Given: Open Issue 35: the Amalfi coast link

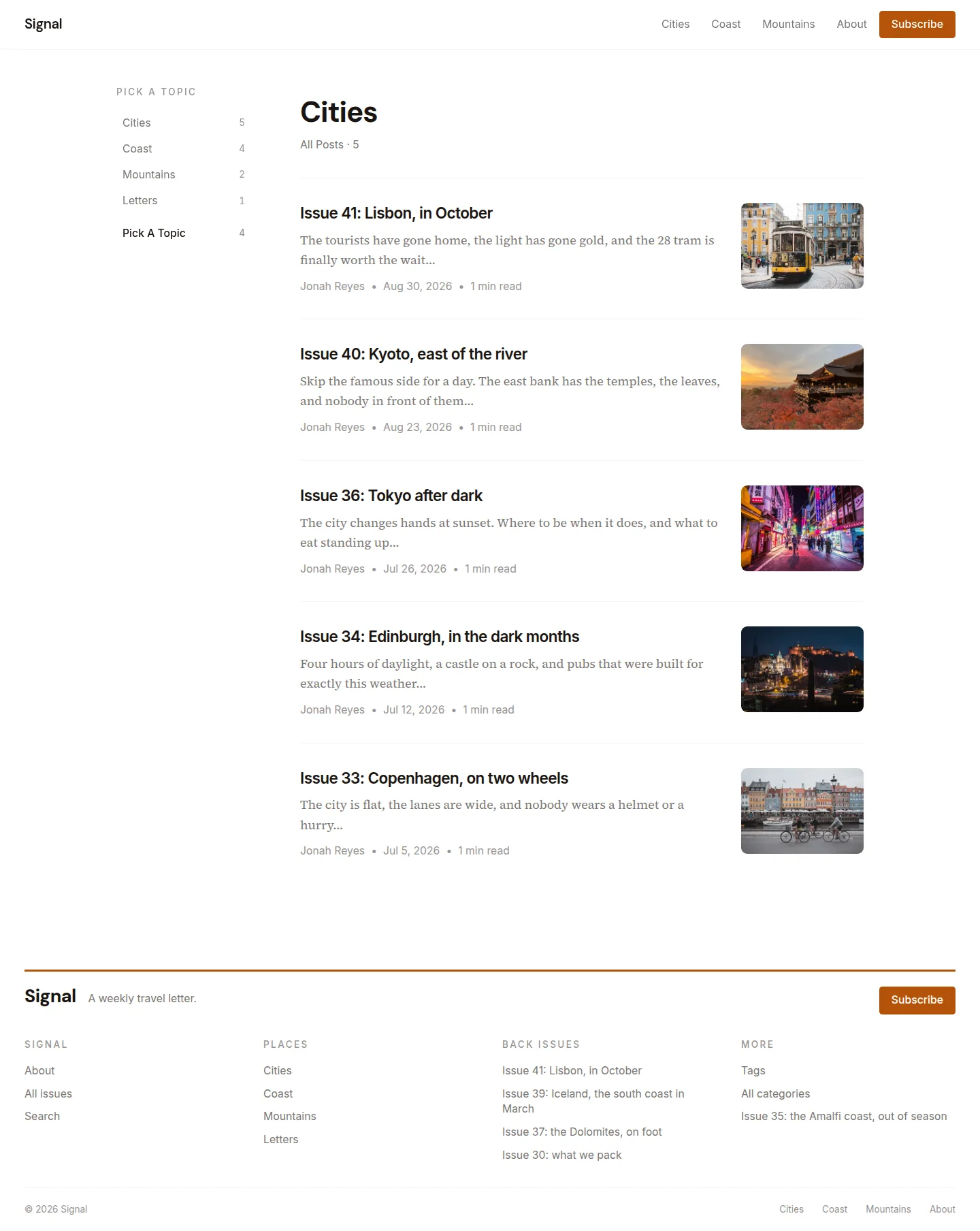Looking at the screenshot, I should pyautogui.click(x=844, y=1116).
